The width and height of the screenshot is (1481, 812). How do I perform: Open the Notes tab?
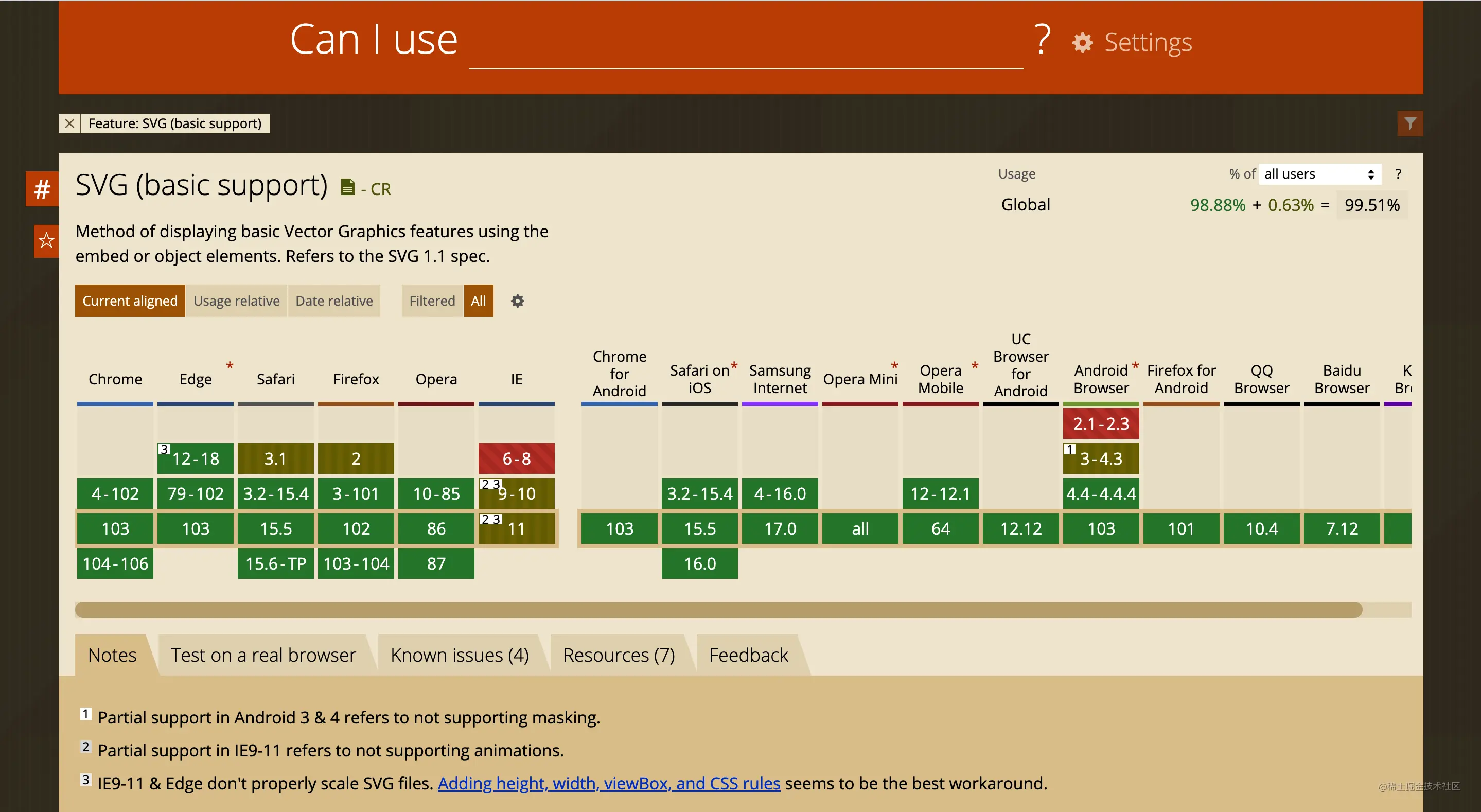[x=112, y=655]
